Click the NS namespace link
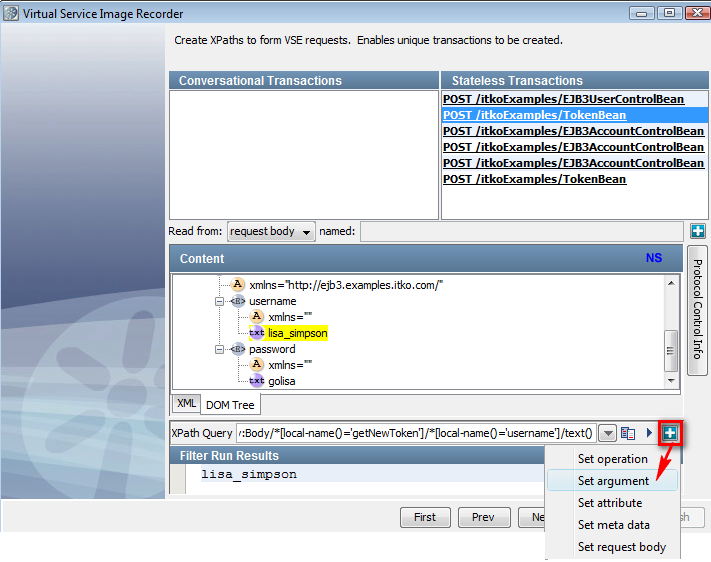 point(653,258)
